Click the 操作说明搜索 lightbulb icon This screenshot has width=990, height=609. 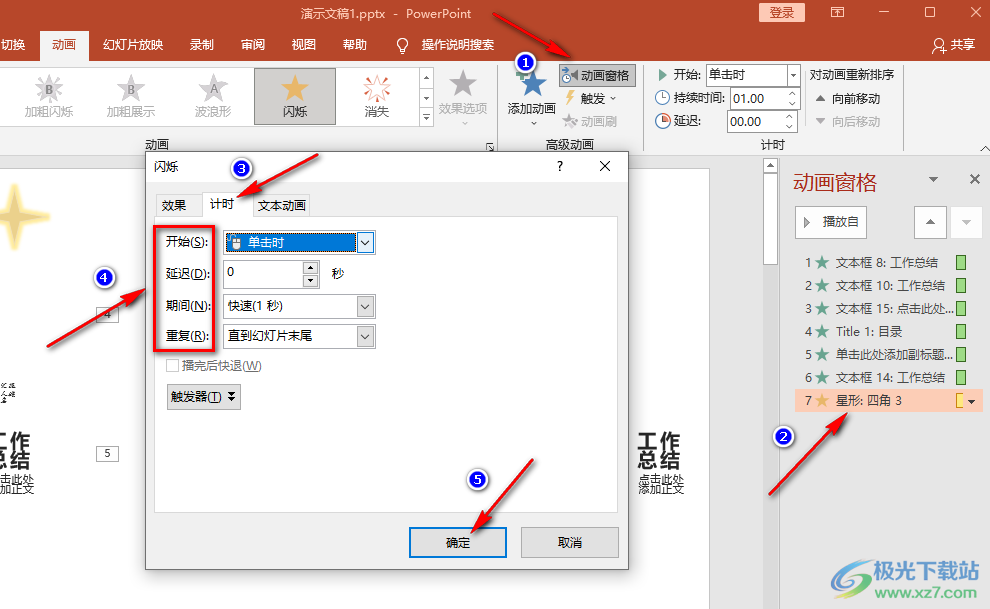click(x=402, y=45)
